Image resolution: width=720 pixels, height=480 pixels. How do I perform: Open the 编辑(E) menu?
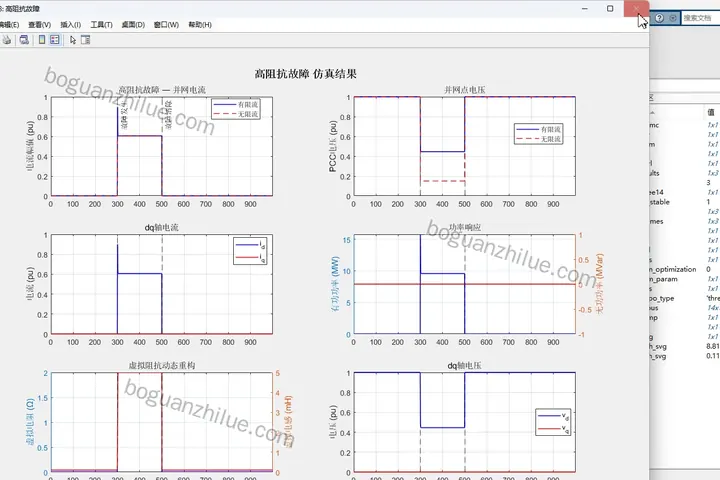click(9, 25)
